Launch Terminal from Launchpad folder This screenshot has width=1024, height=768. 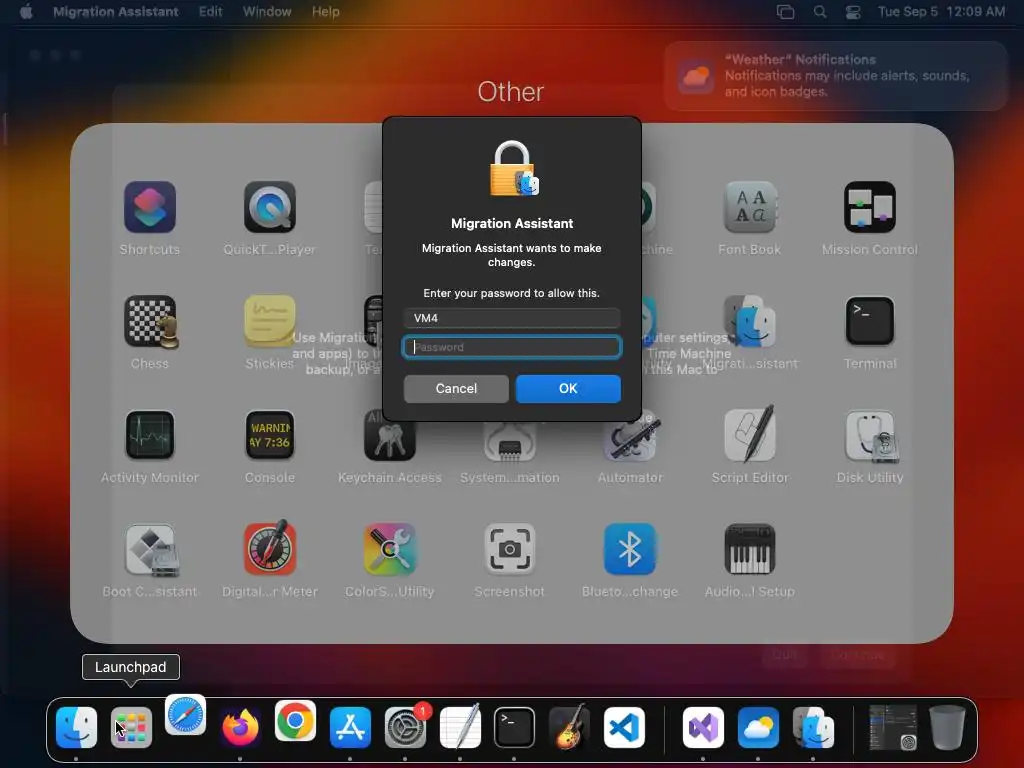click(870, 321)
